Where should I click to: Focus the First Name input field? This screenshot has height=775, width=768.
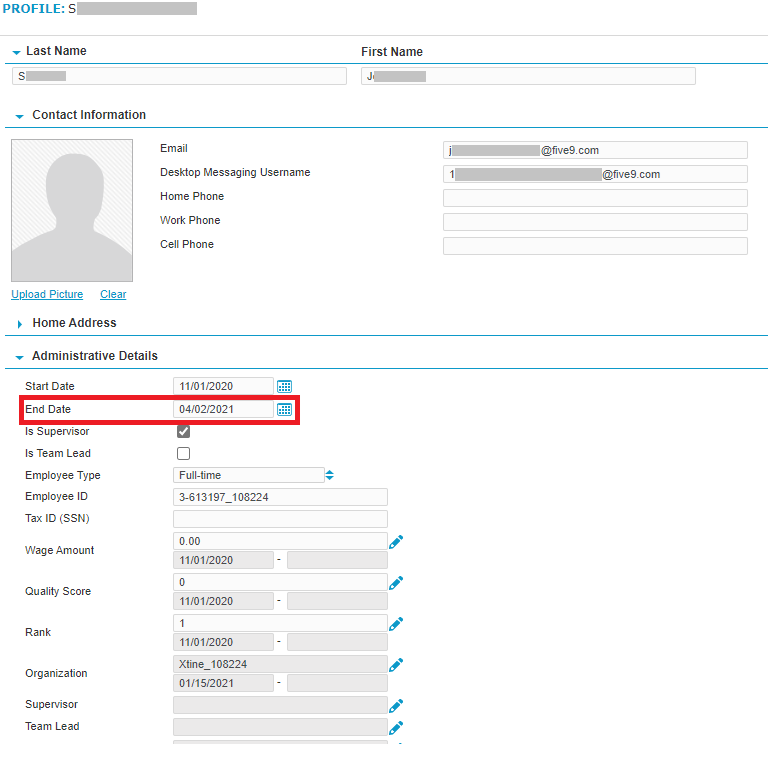(x=528, y=76)
